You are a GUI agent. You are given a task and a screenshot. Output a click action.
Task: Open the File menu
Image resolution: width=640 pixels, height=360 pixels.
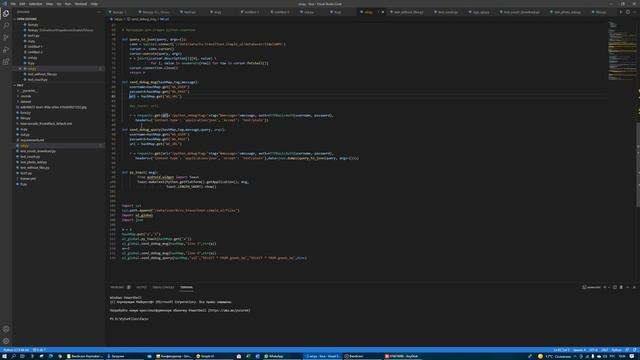pyautogui.click(x=13, y=4)
